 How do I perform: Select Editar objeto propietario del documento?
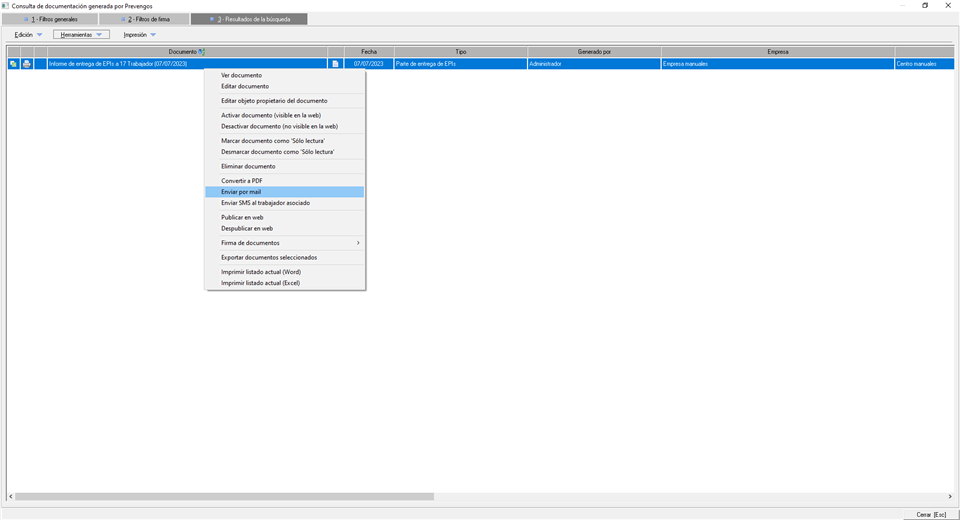(x=285, y=101)
